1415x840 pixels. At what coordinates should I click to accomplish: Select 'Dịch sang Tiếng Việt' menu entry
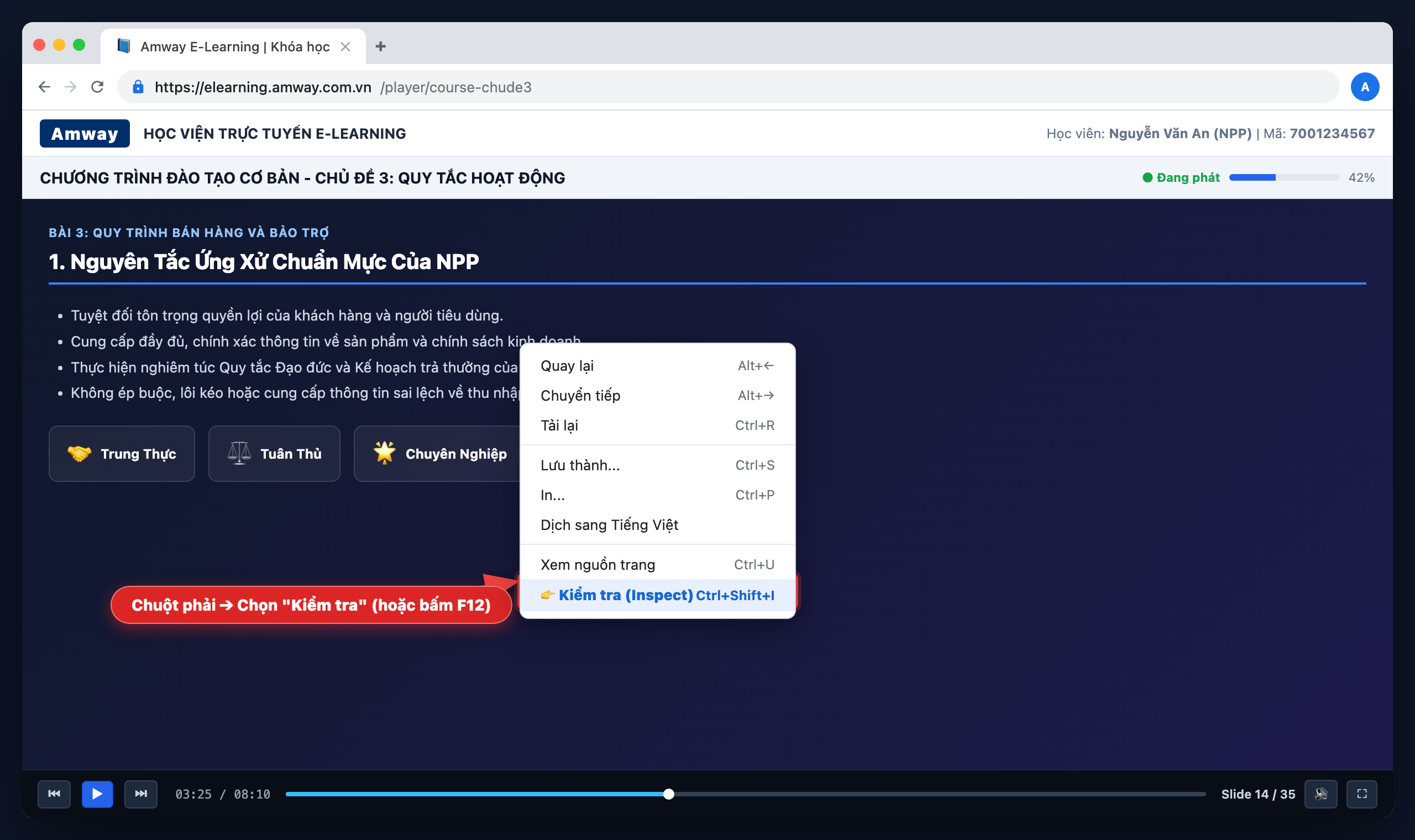tap(657, 526)
